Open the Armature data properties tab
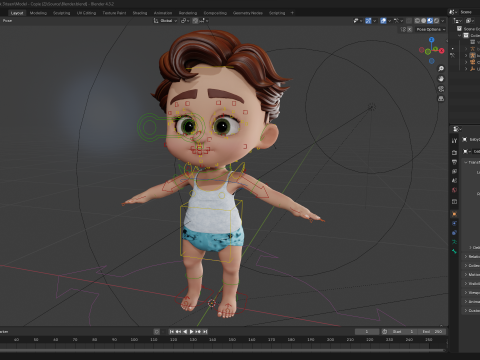Image resolution: width=480 pixels, height=360 pixels. pyautogui.click(x=454, y=242)
